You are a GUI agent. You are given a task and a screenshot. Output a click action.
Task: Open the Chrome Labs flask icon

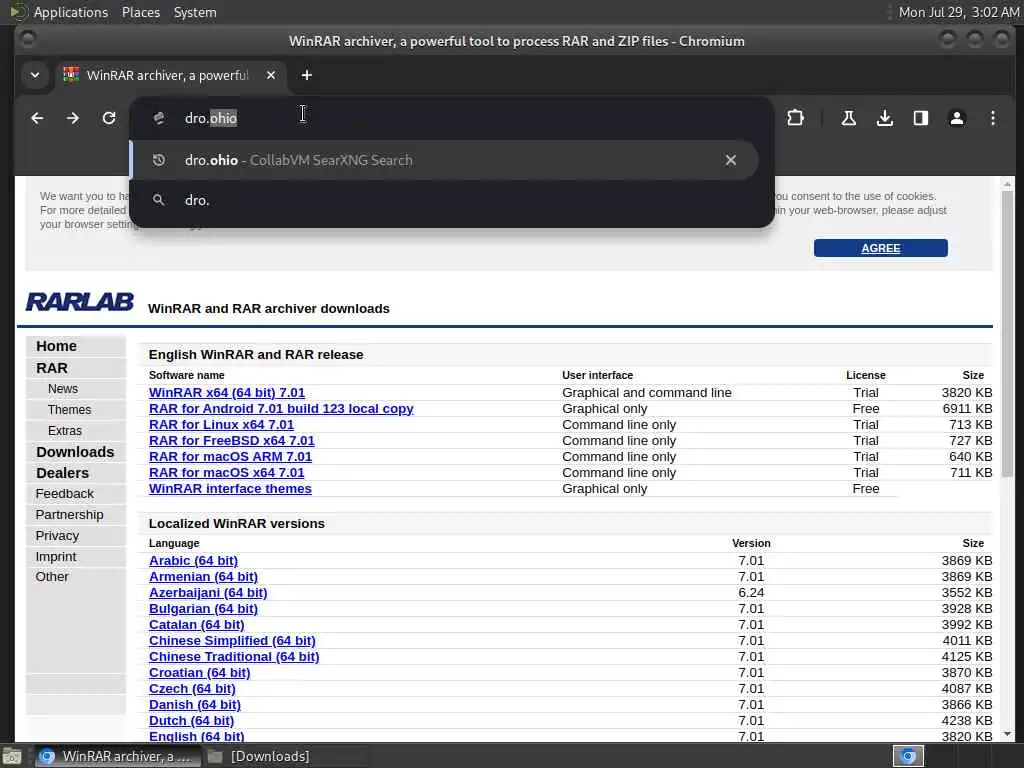tap(848, 118)
